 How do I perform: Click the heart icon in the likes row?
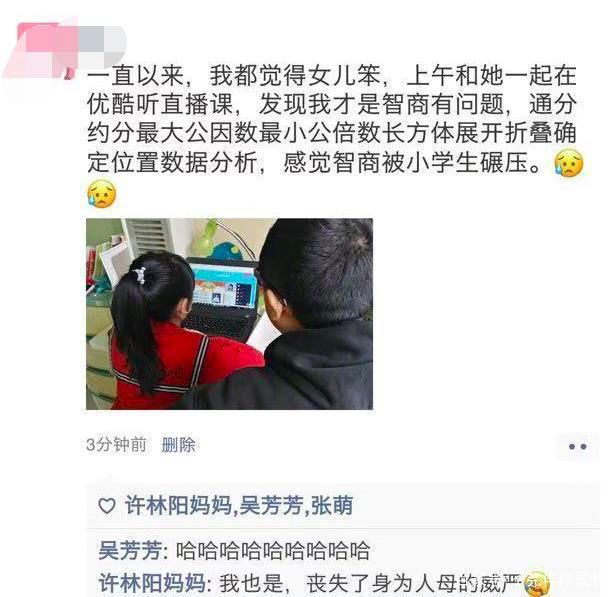pos(106,506)
